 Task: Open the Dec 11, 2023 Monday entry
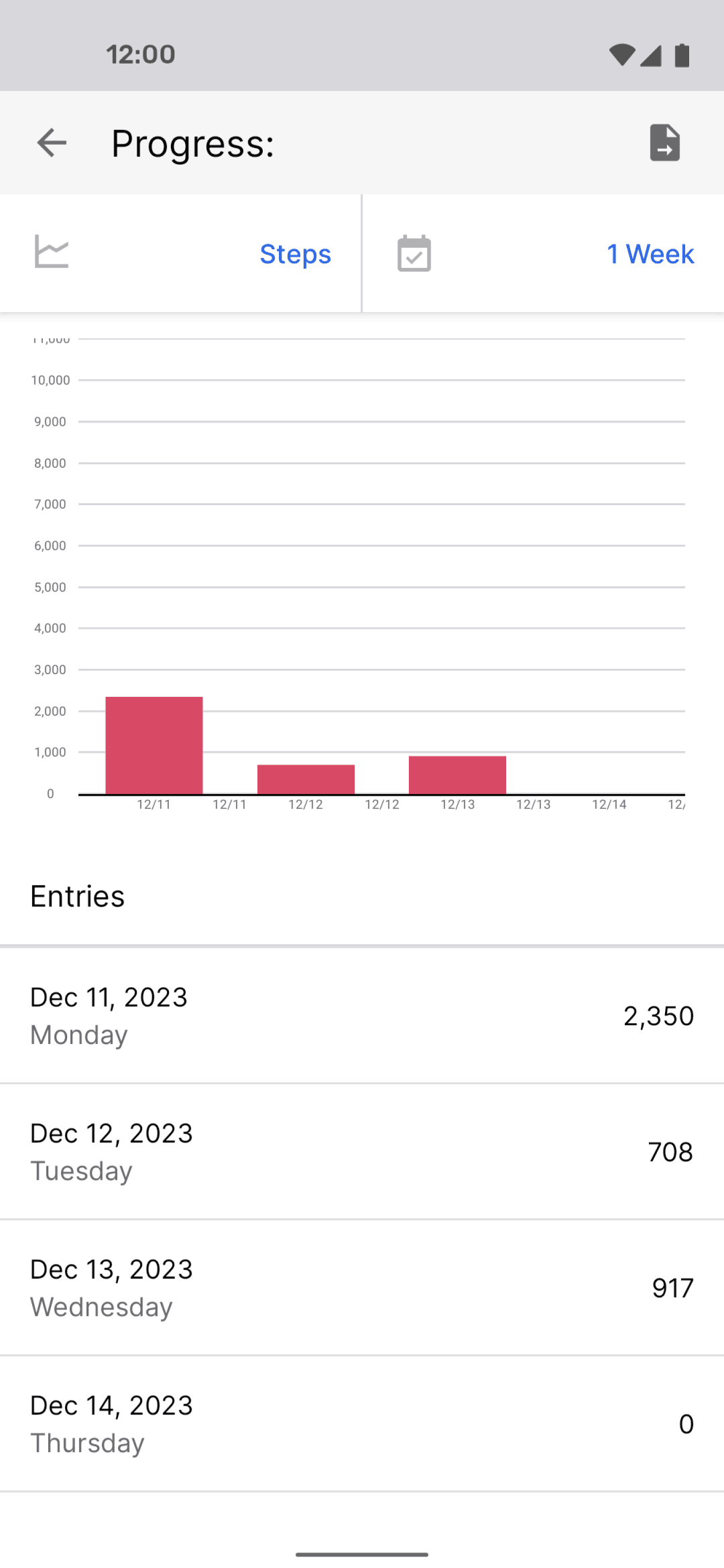tap(362, 1016)
